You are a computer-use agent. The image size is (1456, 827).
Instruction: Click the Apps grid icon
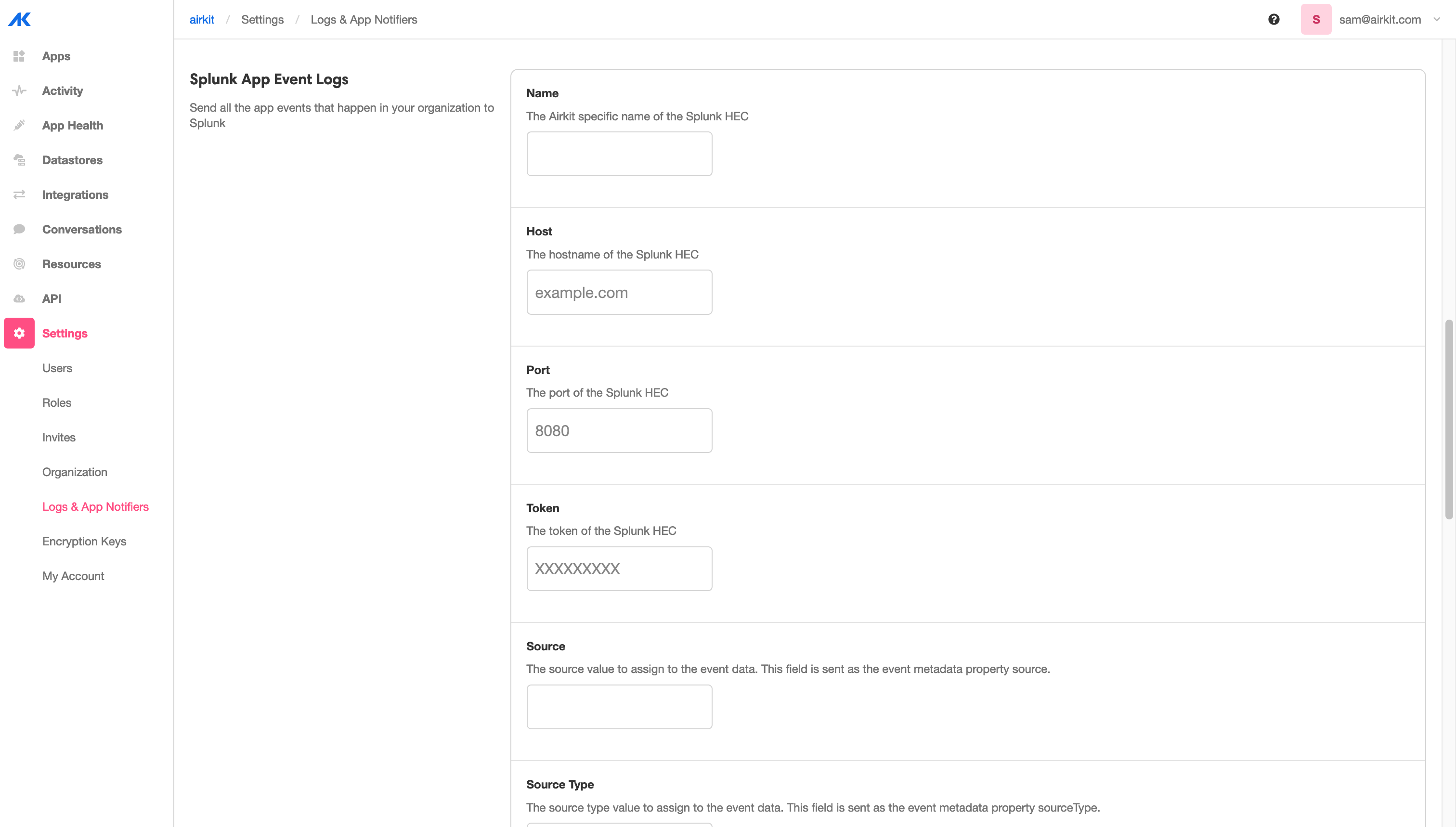[19, 56]
